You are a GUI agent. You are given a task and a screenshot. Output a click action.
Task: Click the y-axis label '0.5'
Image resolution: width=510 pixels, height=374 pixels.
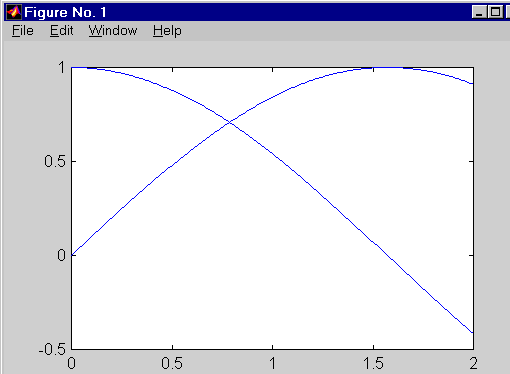(55, 162)
